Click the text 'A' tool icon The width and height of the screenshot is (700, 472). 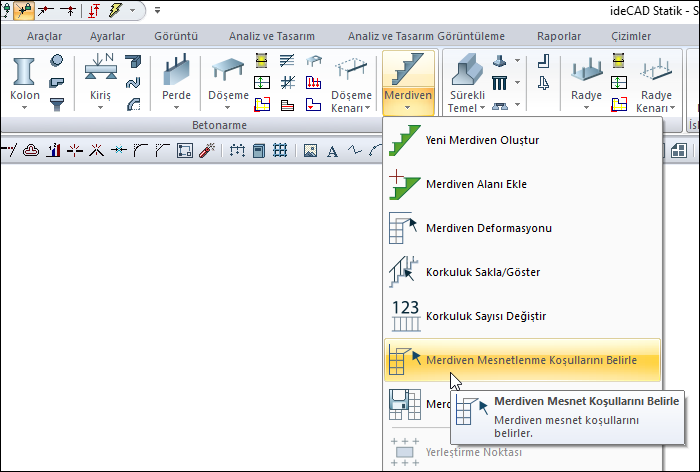coord(332,151)
